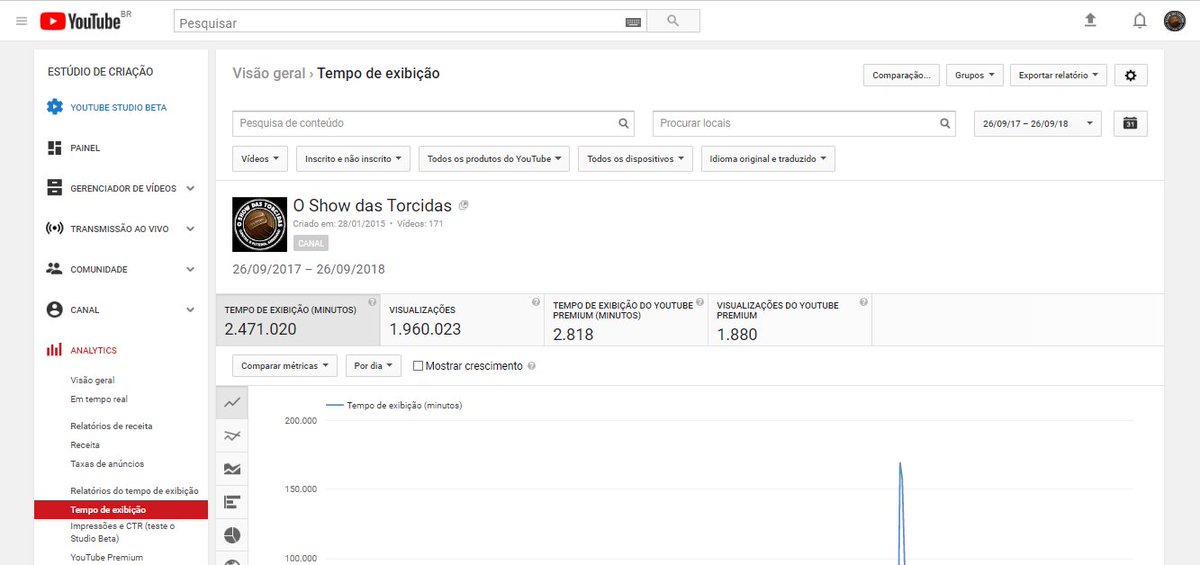This screenshot has height=565, width=1200.
Task: Open the calendar date picker icon
Action: pos(1131,123)
